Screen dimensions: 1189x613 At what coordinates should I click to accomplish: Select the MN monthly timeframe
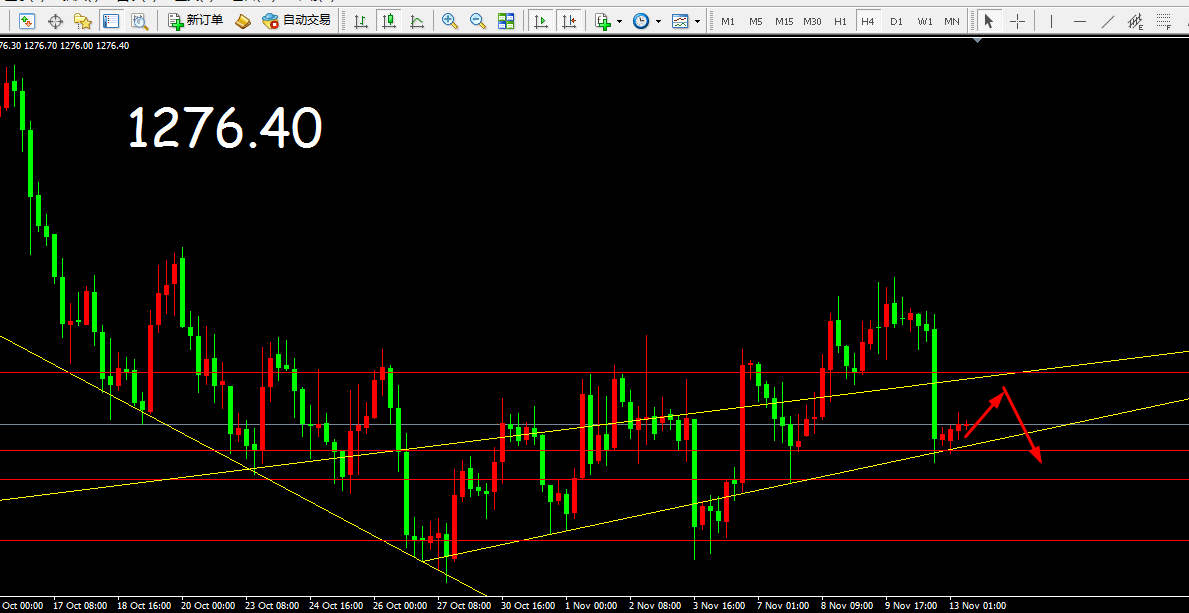point(952,21)
